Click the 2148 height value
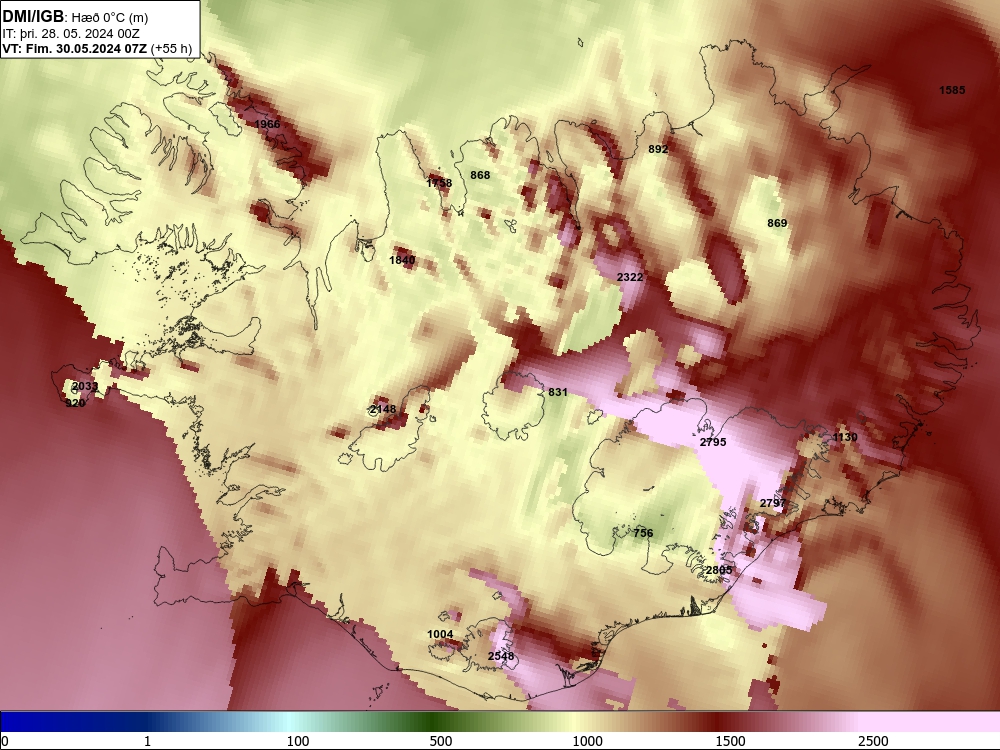The image size is (1000, 750). (x=383, y=409)
